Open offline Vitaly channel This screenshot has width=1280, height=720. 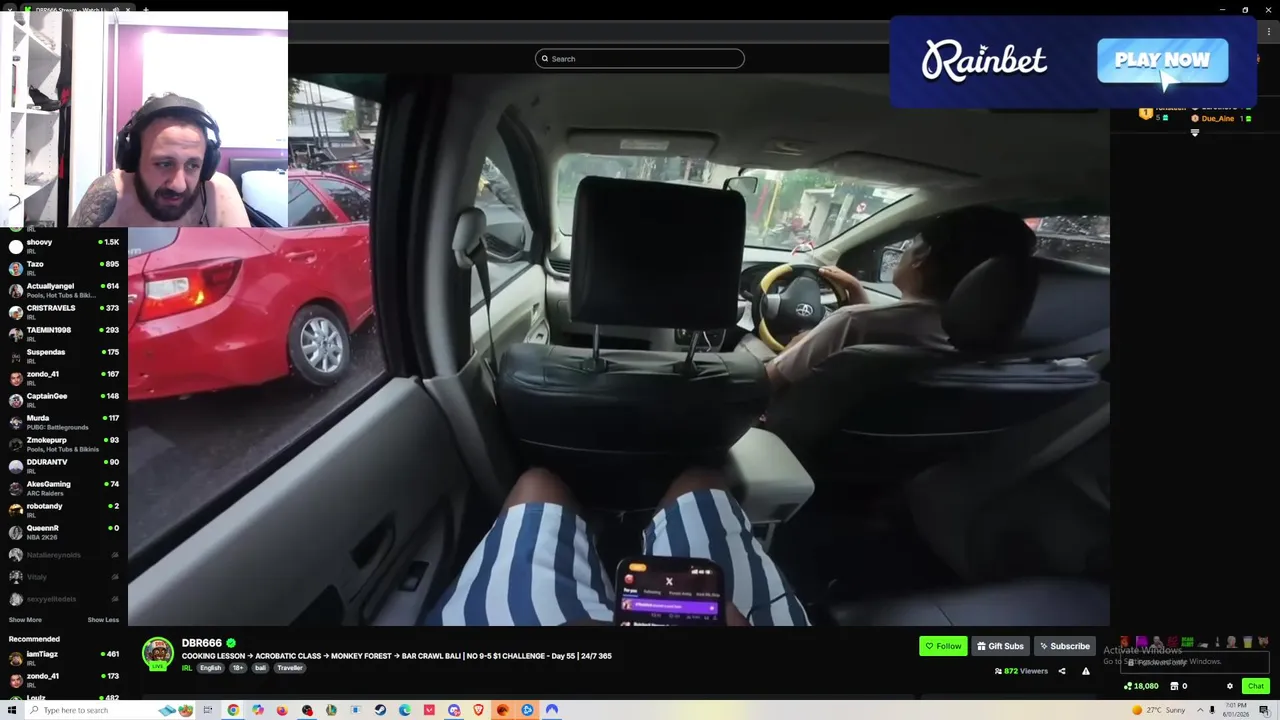64,577
